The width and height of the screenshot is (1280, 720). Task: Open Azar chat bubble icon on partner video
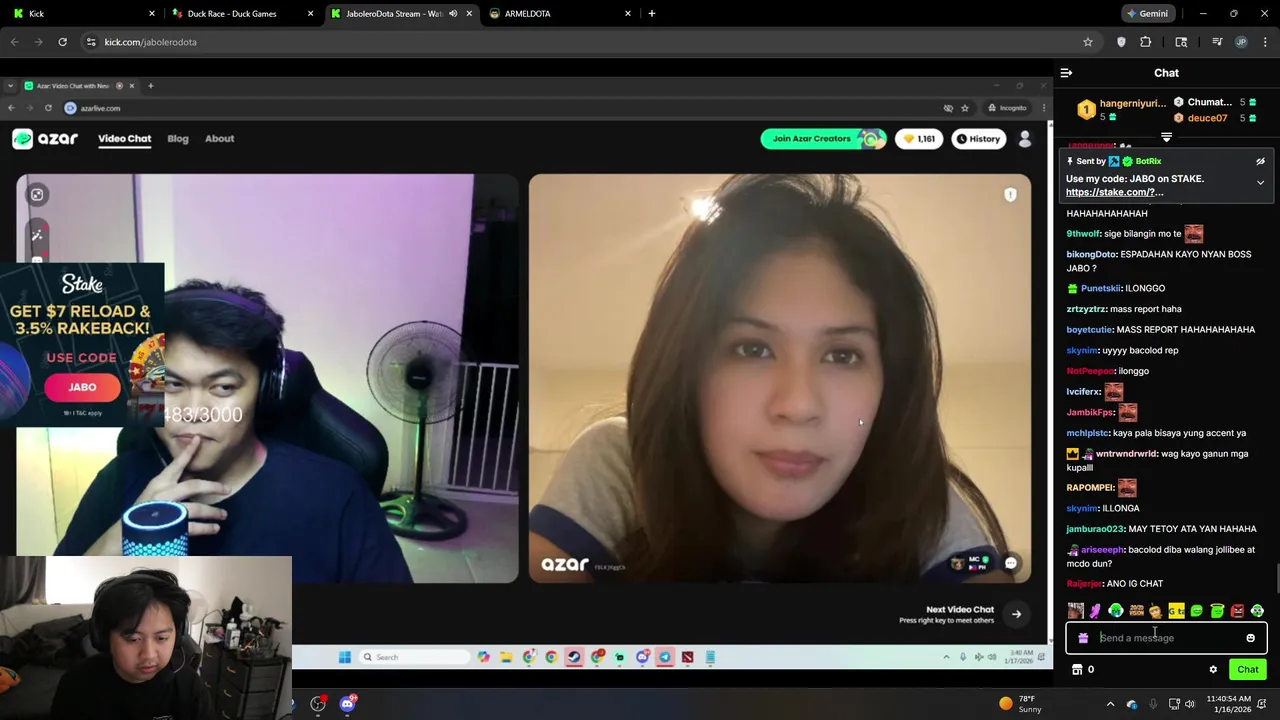(1011, 564)
